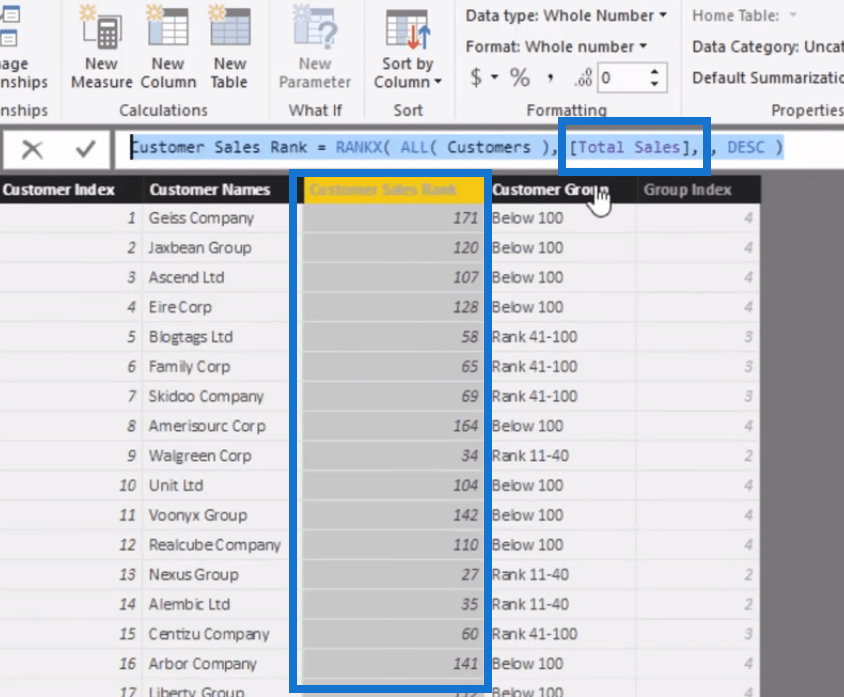Screen dimensions: 844x697
Task: Click the New Measure icon
Action: coord(101,28)
